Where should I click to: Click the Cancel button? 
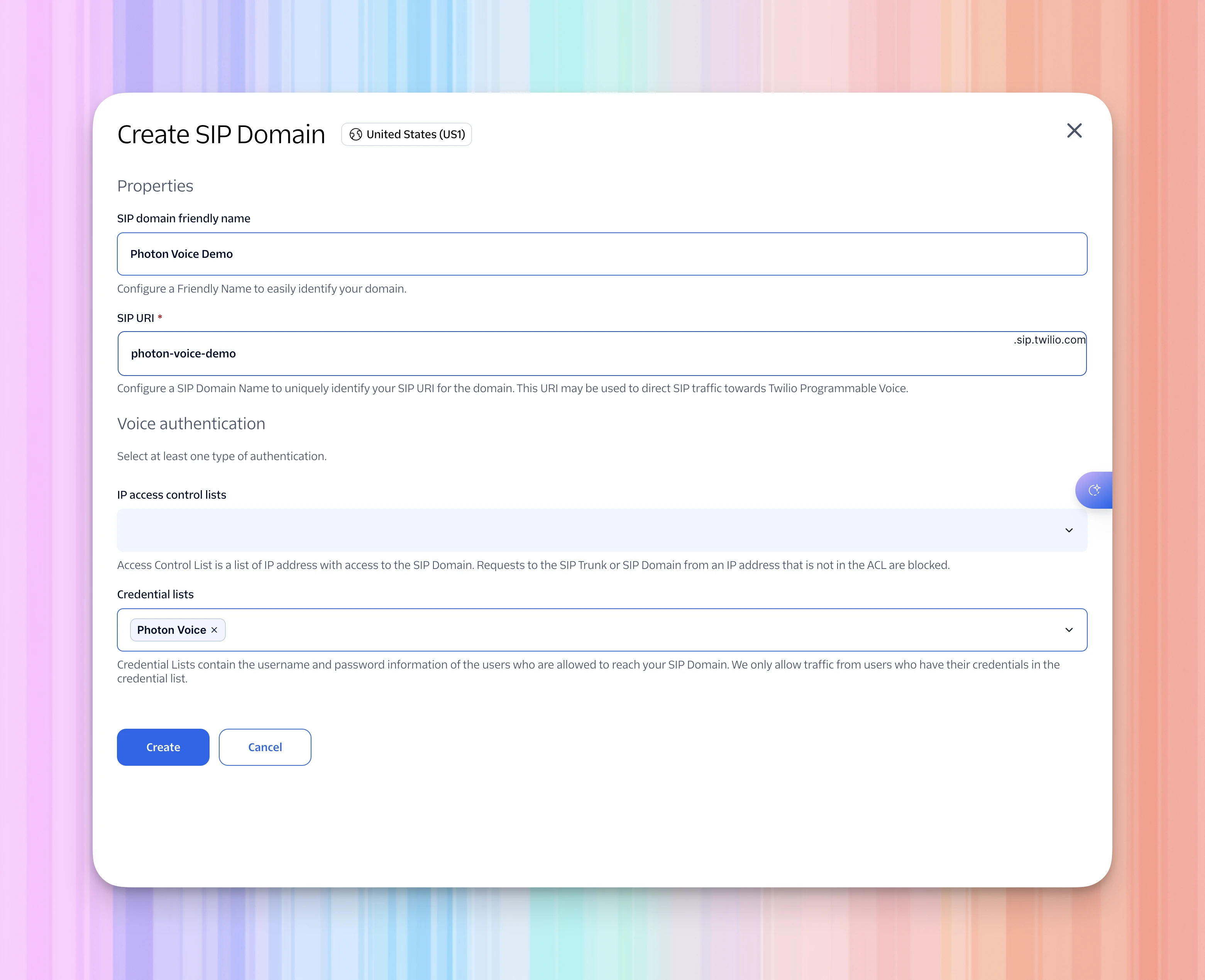[x=265, y=747]
